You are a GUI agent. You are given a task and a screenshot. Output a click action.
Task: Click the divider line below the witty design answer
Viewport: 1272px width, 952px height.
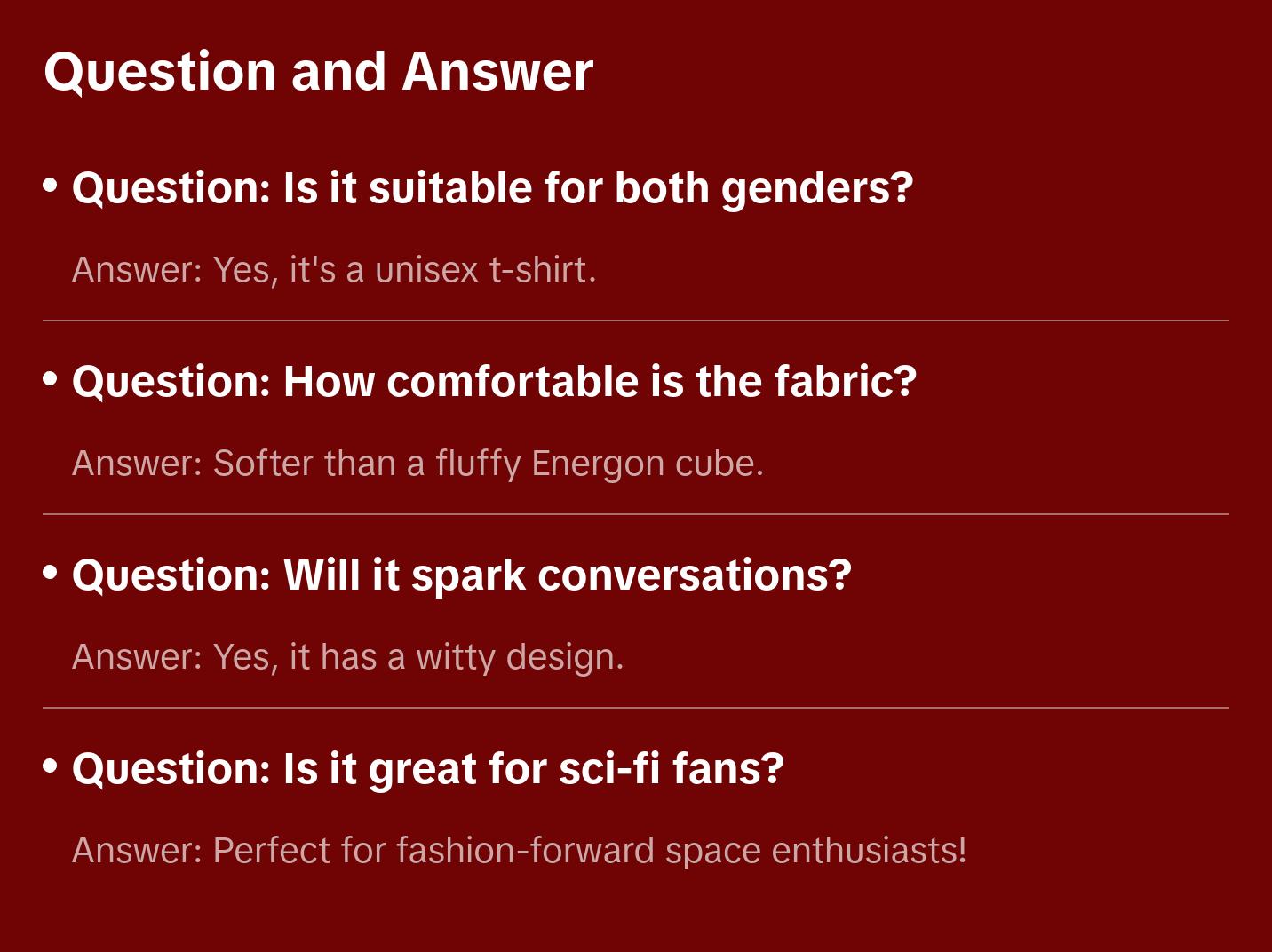click(x=636, y=708)
